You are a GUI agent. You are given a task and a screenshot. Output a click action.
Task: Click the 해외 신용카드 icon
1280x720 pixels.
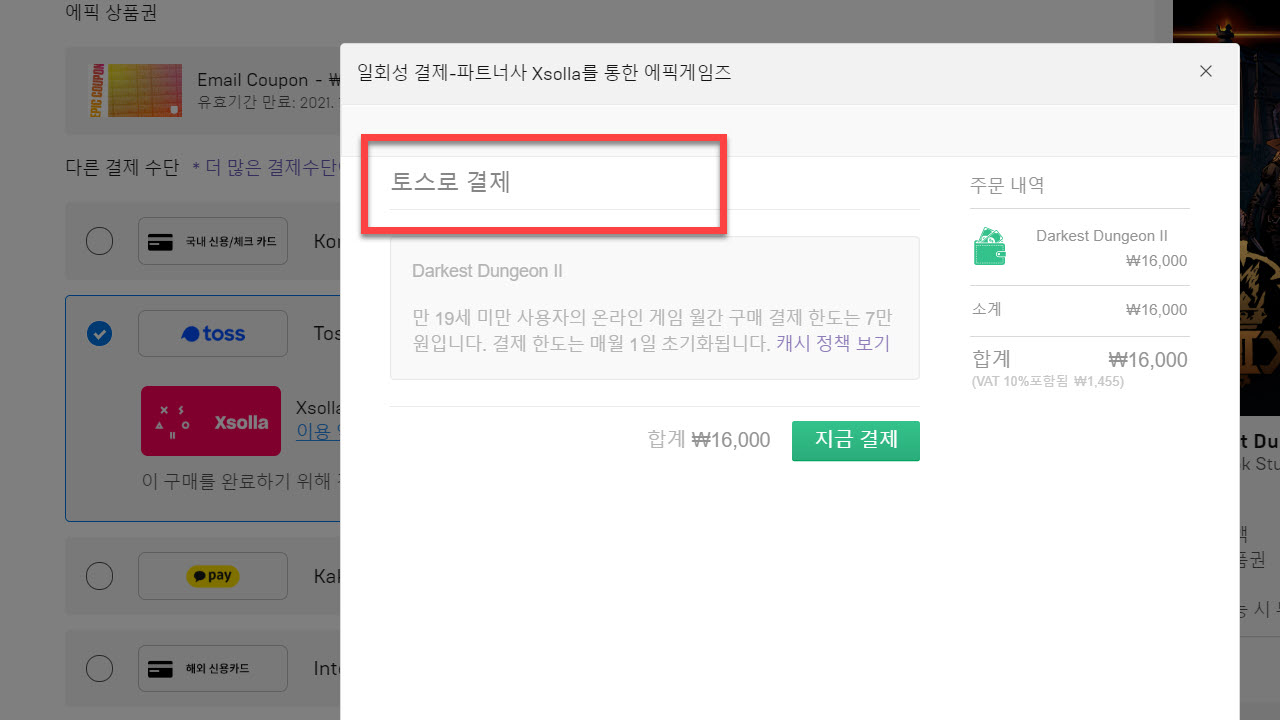[x=213, y=668]
